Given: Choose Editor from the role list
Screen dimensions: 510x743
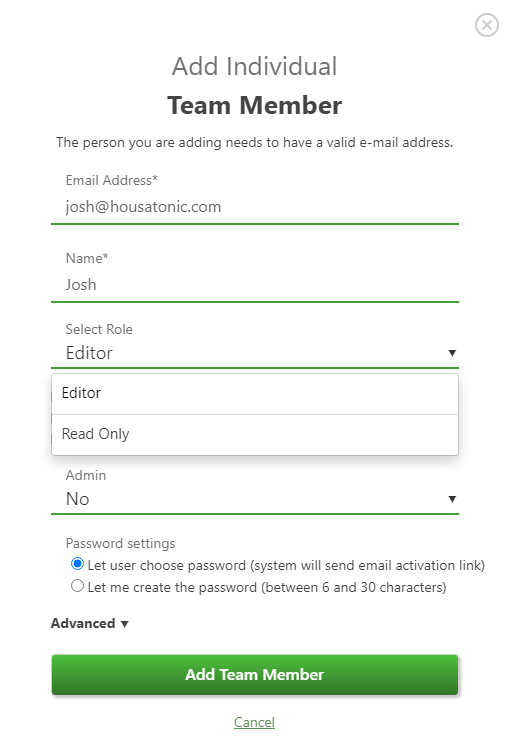Looking at the screenshot, I should [x=255, y=394].
